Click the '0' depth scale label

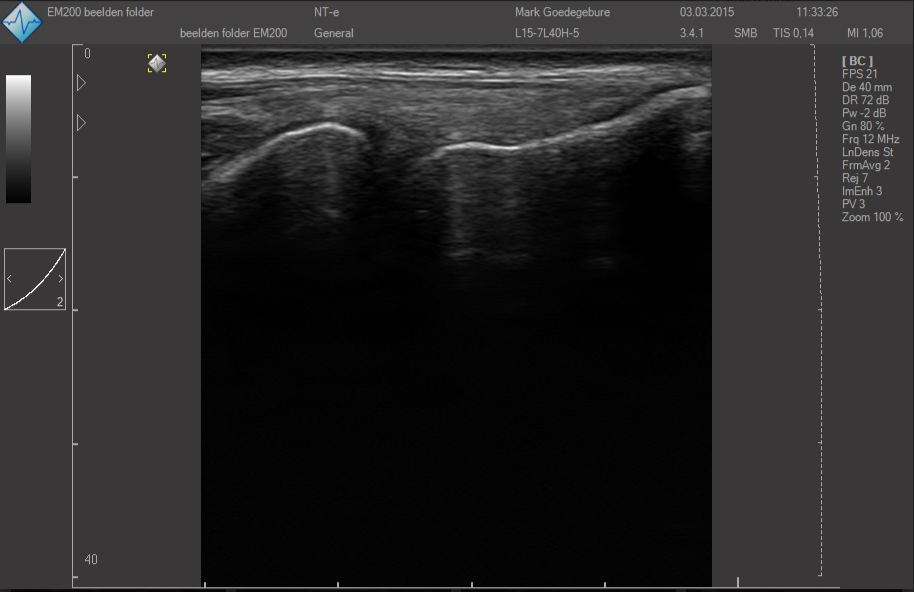coord(87,54)
